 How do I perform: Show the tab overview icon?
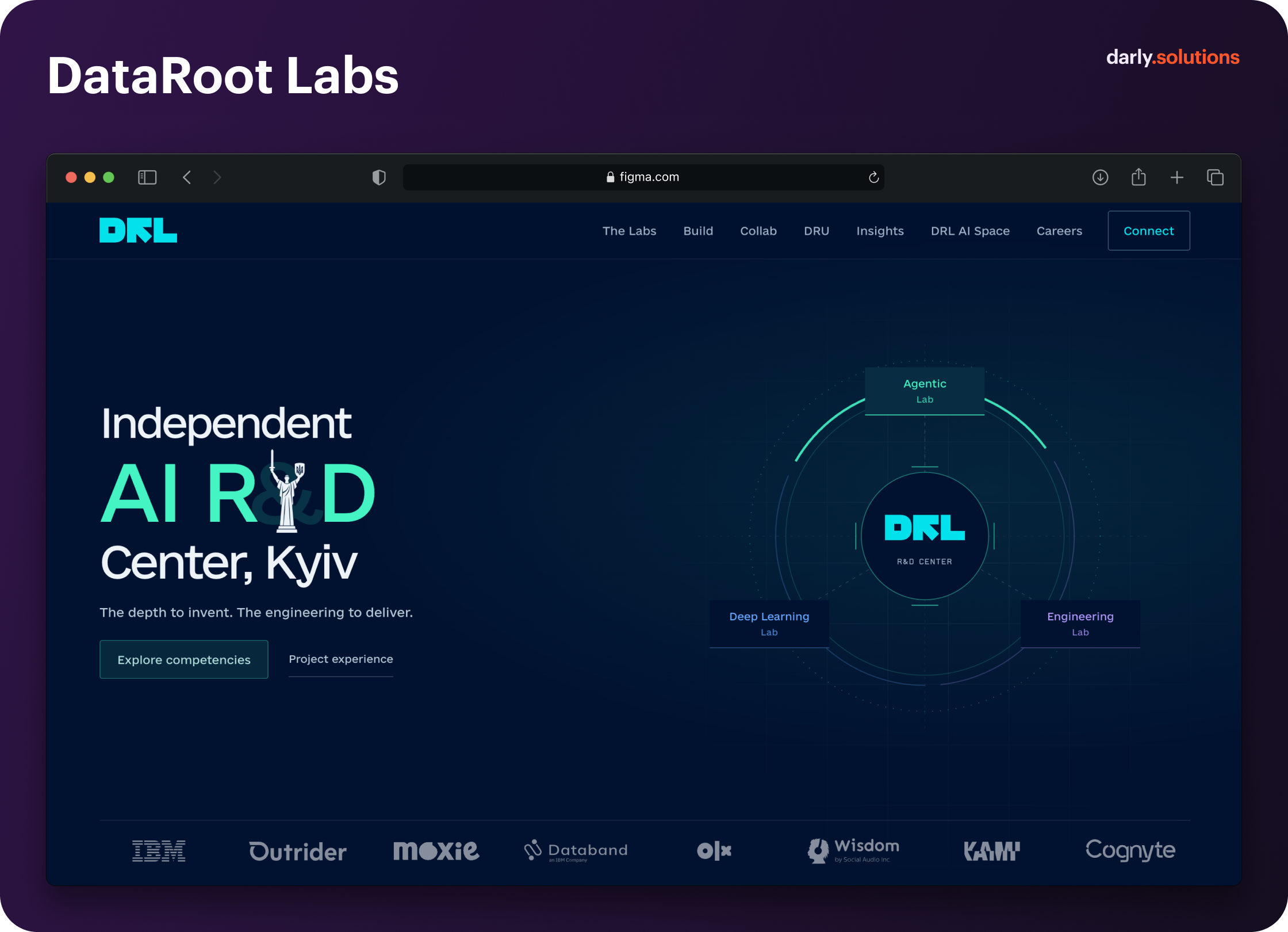pos(1215,177)
